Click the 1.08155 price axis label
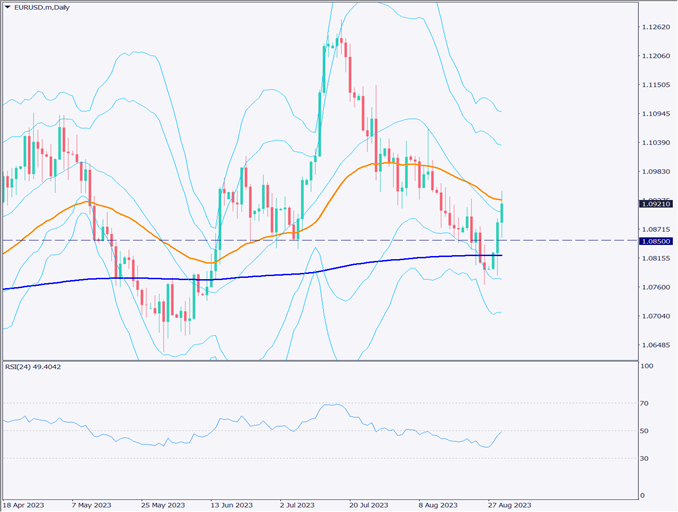The image size is (678, 512). click(655, 258)
